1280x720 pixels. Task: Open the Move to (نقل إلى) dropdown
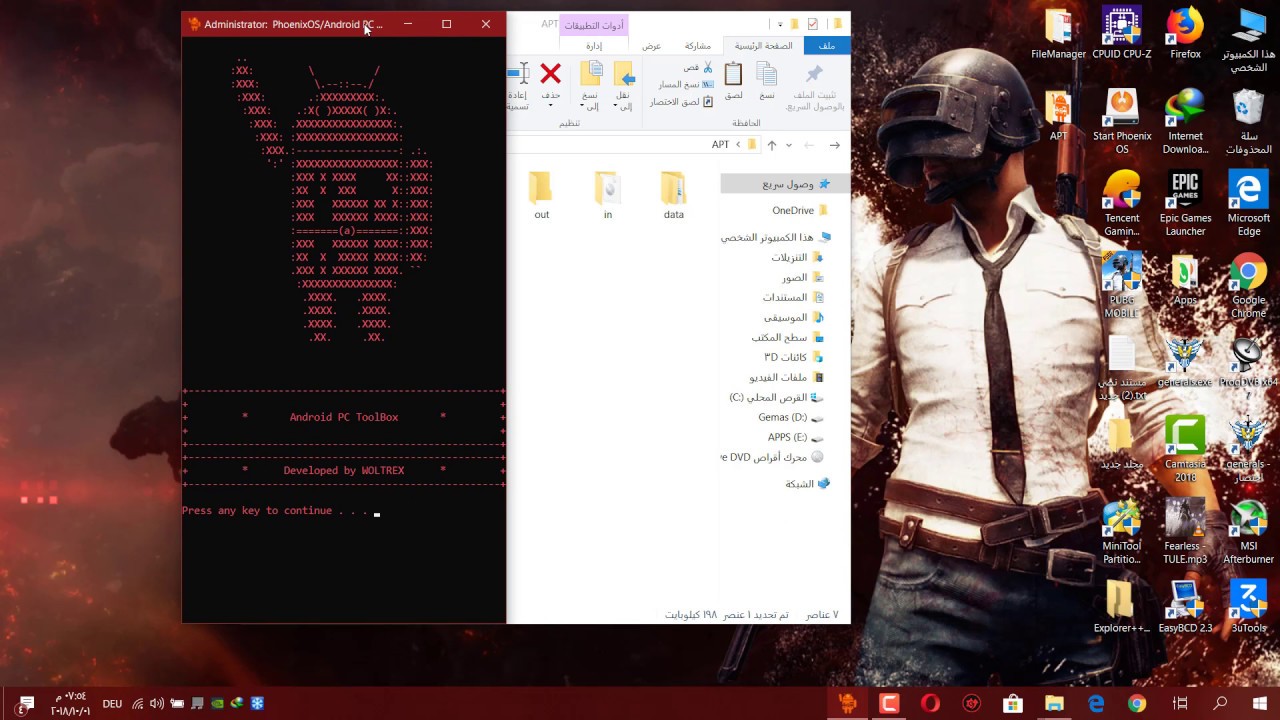click(x=624, y=100)
